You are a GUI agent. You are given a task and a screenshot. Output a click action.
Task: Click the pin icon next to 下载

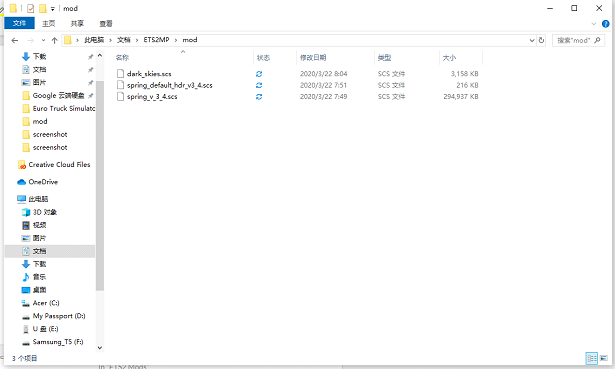pos(91,57)
